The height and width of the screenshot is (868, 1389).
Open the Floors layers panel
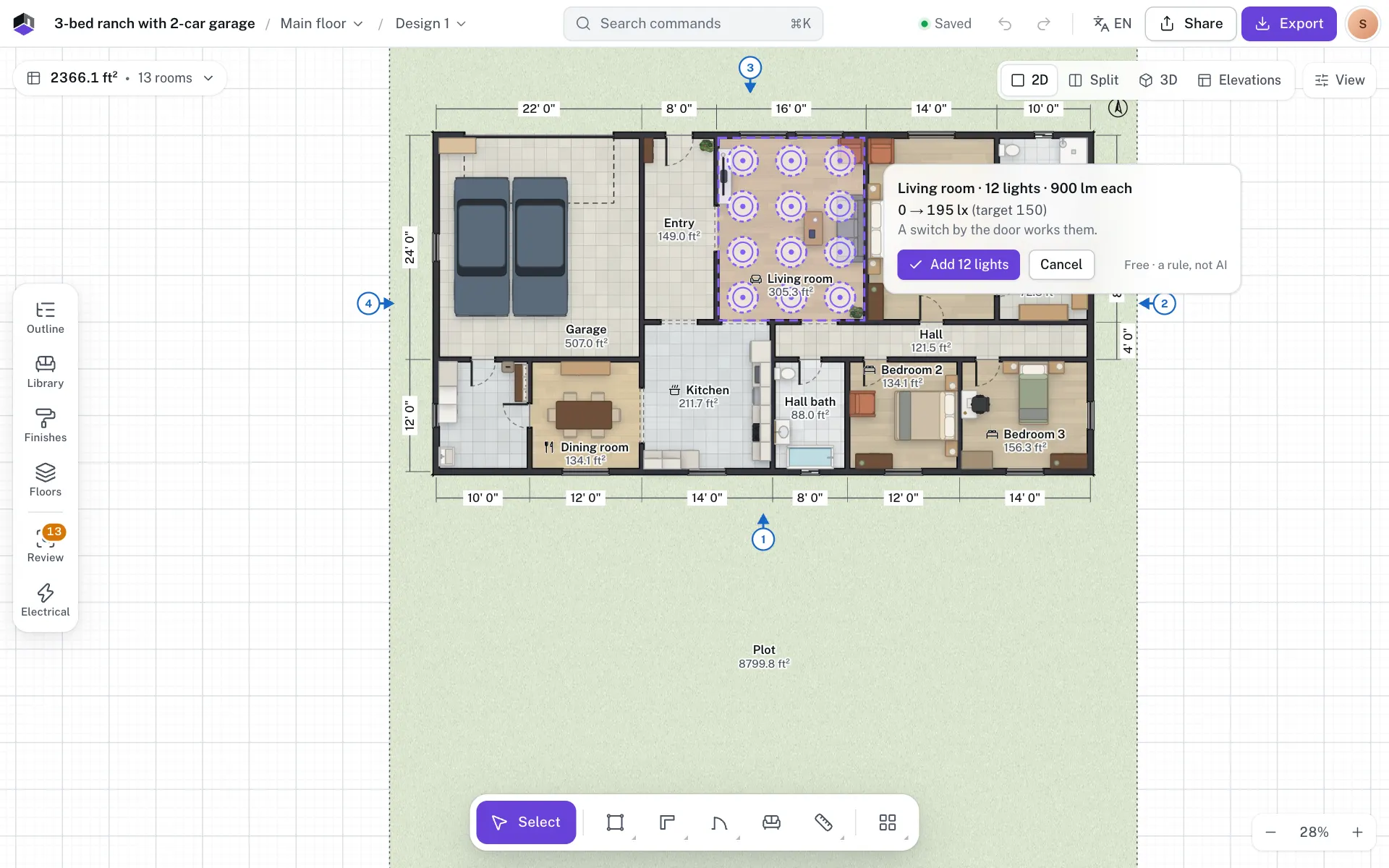[45, 481]
